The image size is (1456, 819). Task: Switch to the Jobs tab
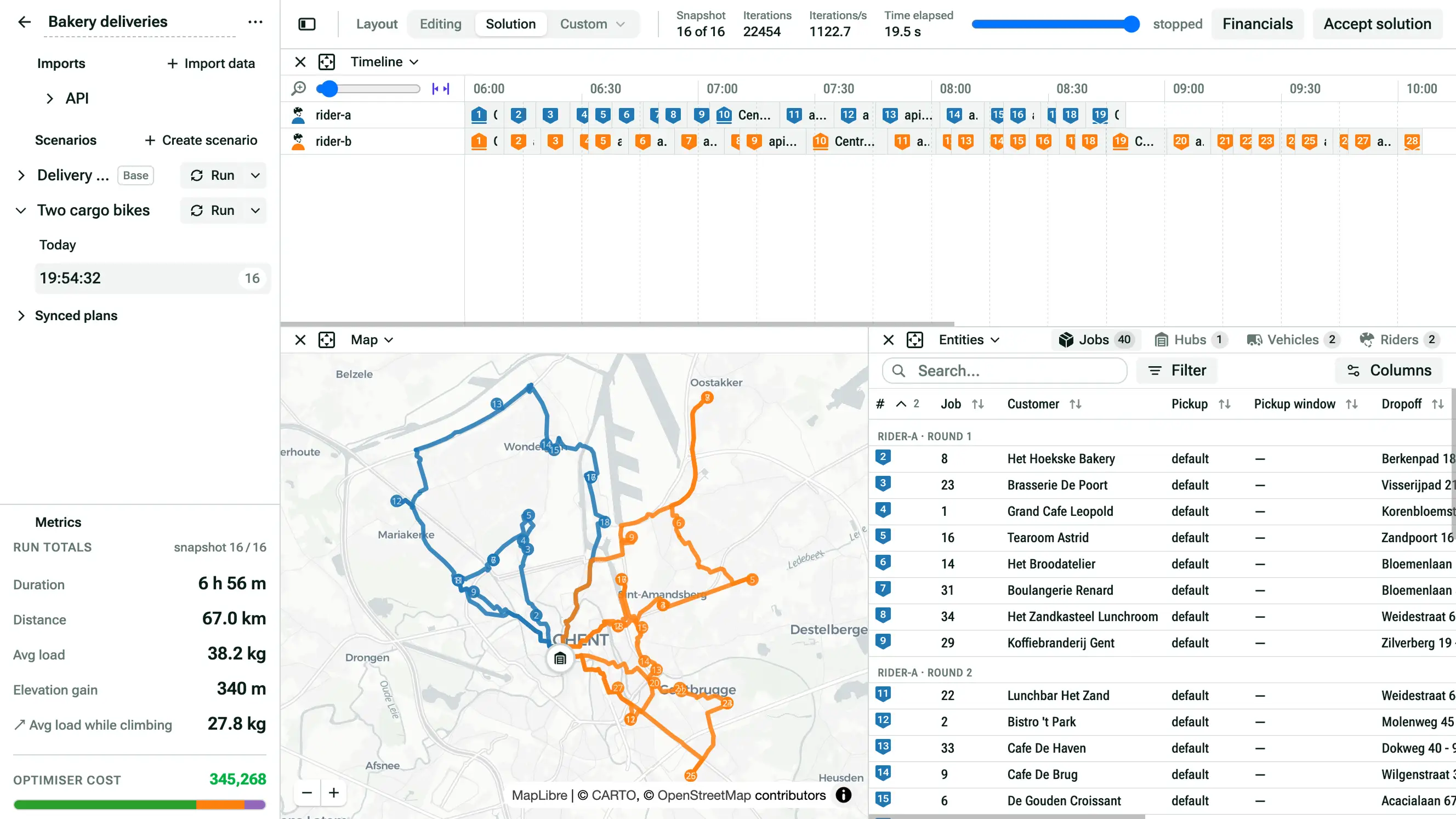1095,340
